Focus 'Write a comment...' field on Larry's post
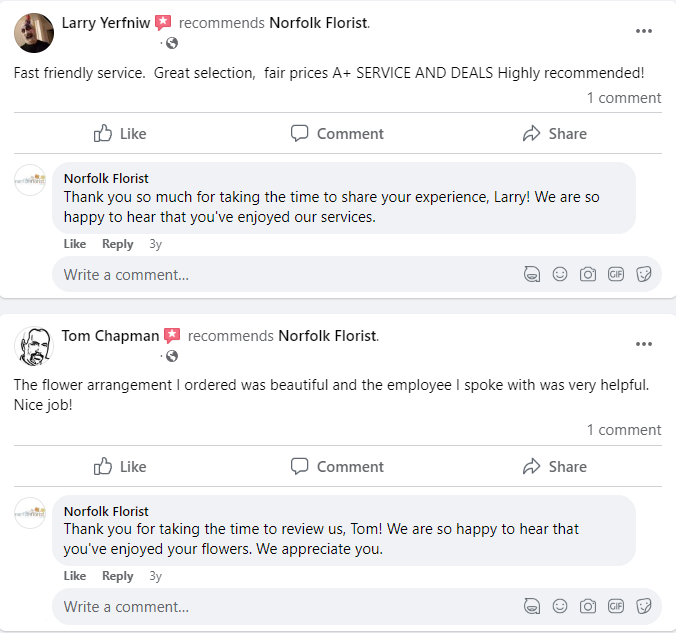 point(357,274)
